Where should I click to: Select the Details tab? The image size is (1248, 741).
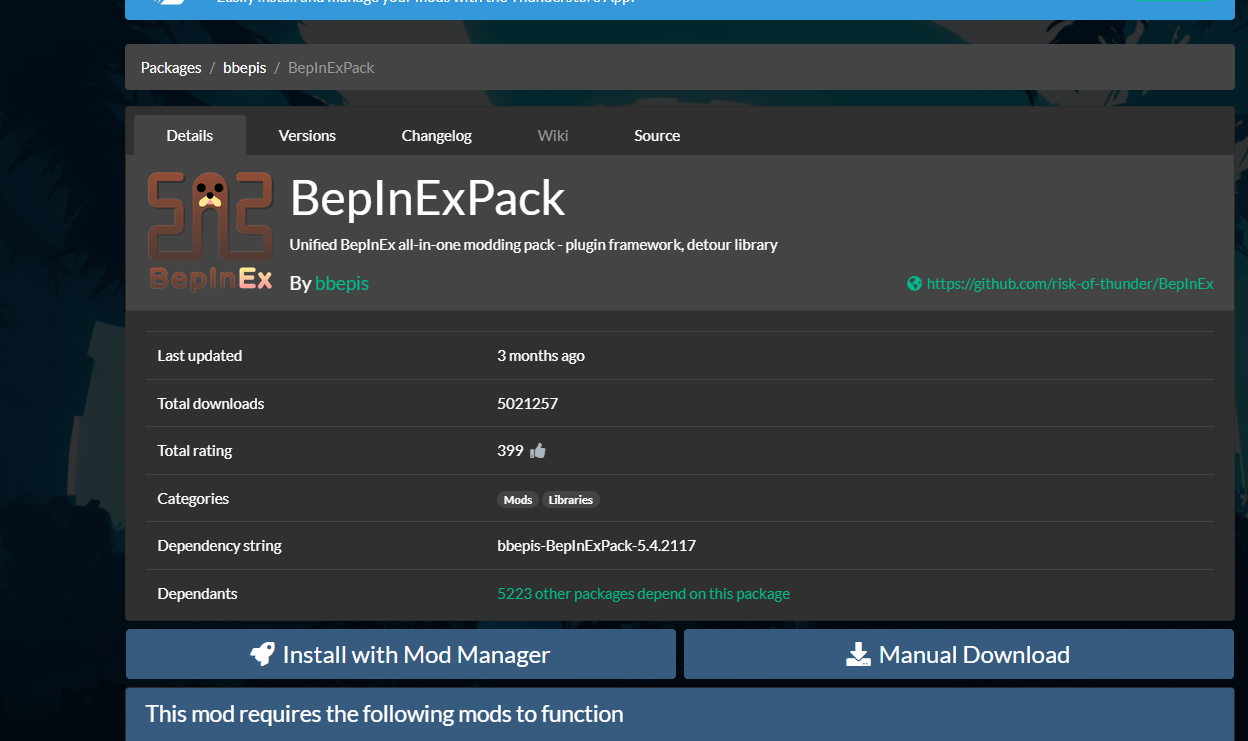(x=190, y=136)
